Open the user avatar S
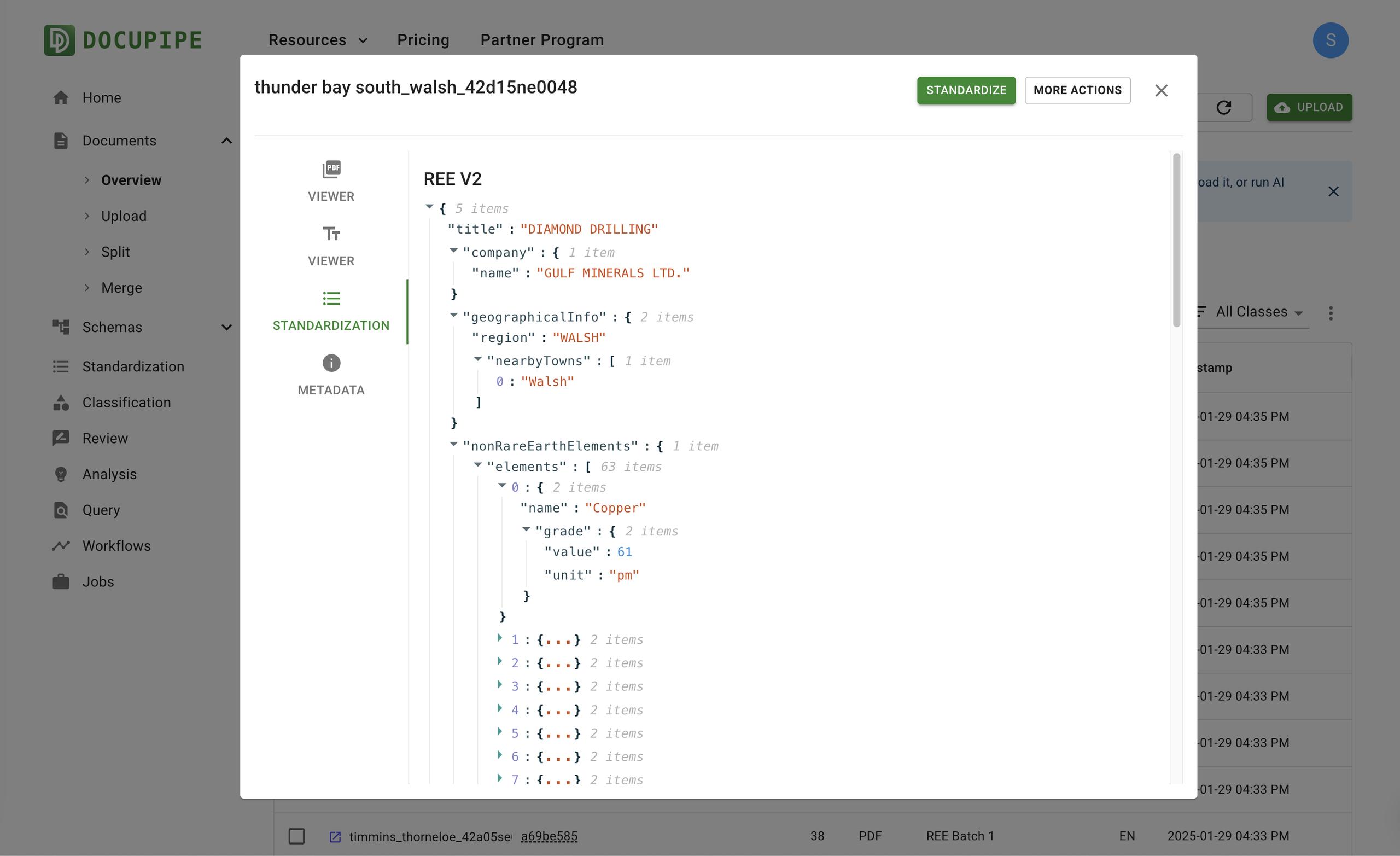The width and height of the screenshot is (1400, 856). pyautogui.click(x=1330, y=40)
